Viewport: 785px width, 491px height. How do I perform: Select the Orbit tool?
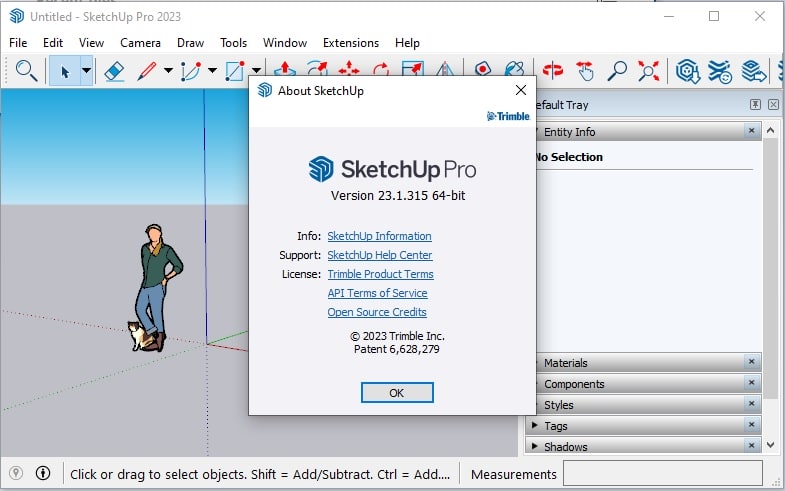click(x=553, y=71)
